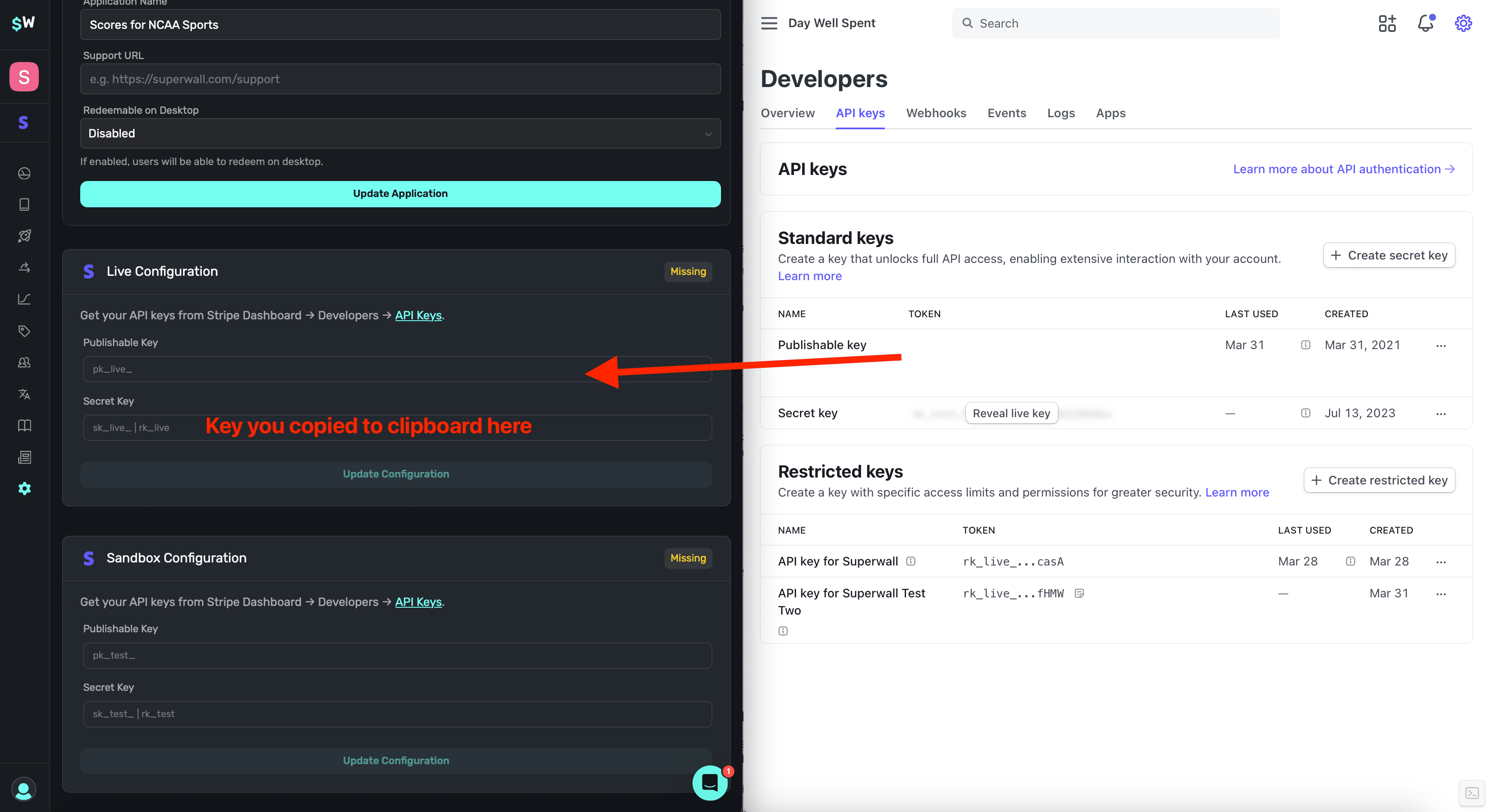Copy the rk_live fHMW token icon
Screen dimensions: 1486x812
point(1079,593)
